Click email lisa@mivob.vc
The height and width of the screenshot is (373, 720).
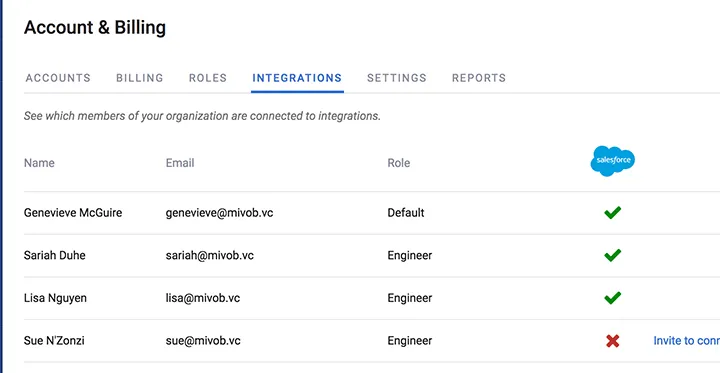coord(203,298)
